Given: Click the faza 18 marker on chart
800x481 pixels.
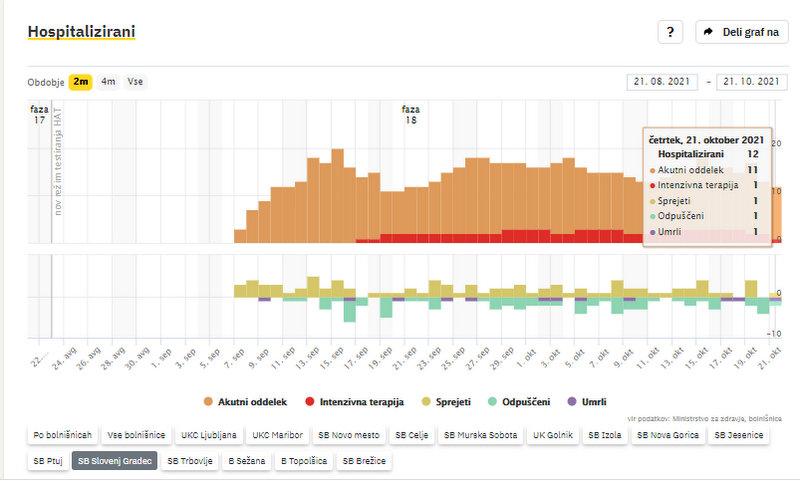Looking at the screenshot, I should click(x=410, y=114).
